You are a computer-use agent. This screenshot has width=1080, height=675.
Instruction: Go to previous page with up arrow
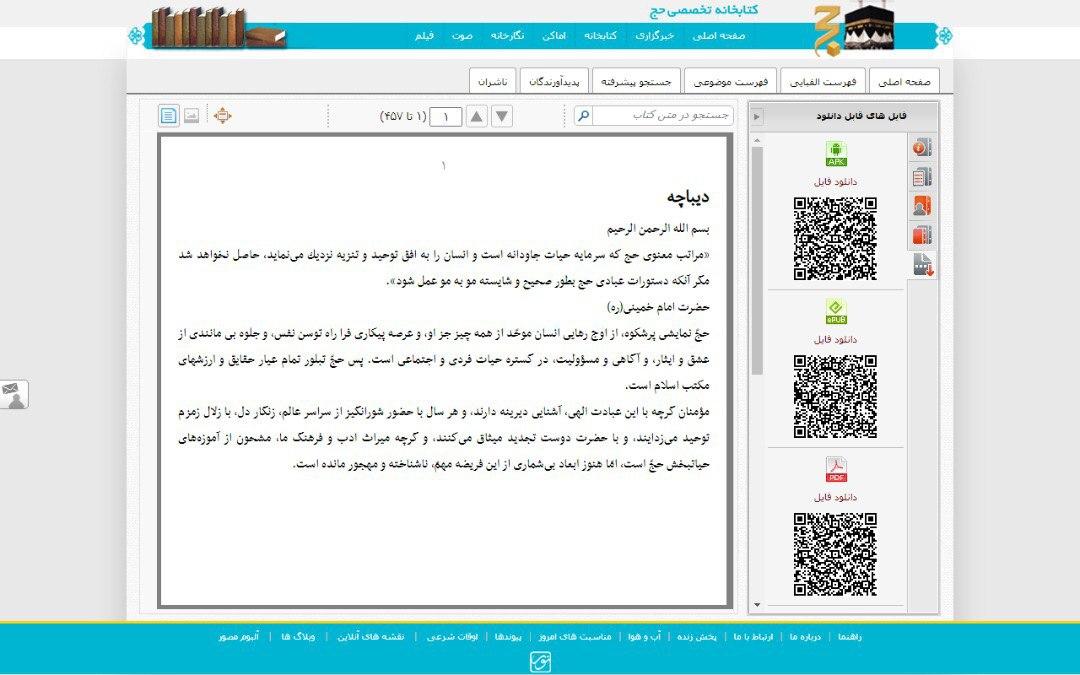(477, 116)
